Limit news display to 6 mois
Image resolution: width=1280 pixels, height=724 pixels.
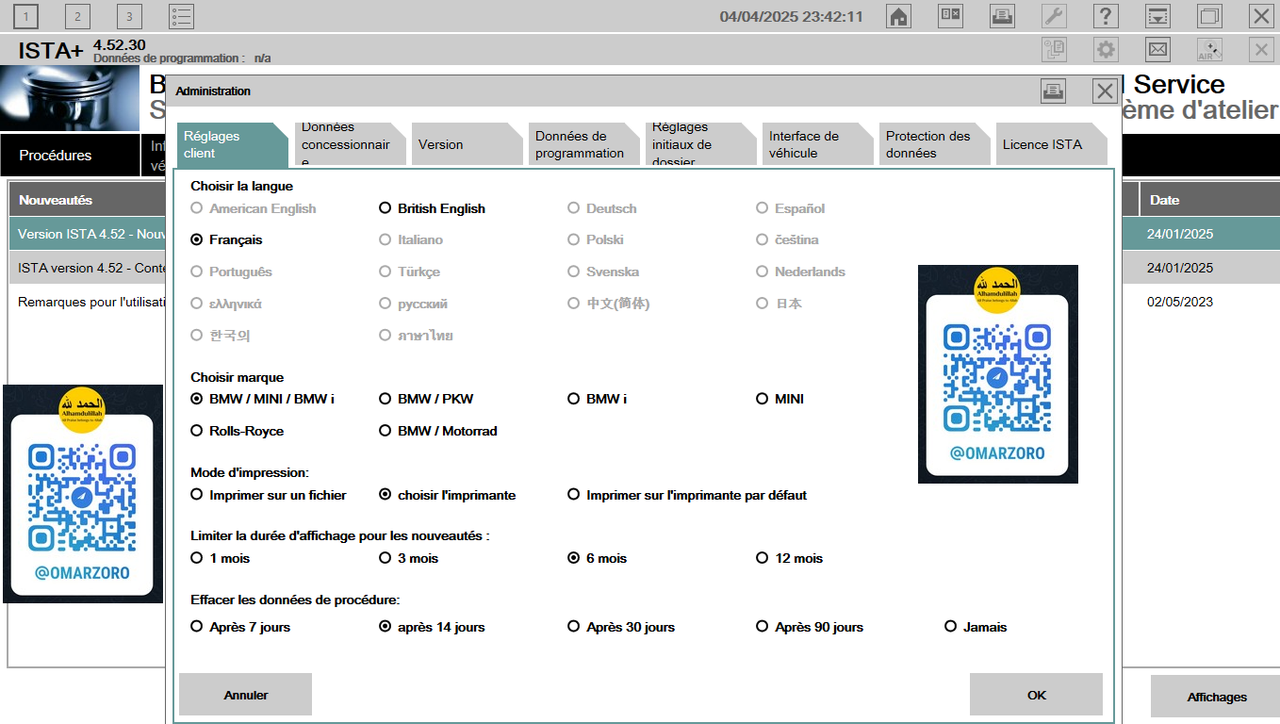click(x=597, y=558)
